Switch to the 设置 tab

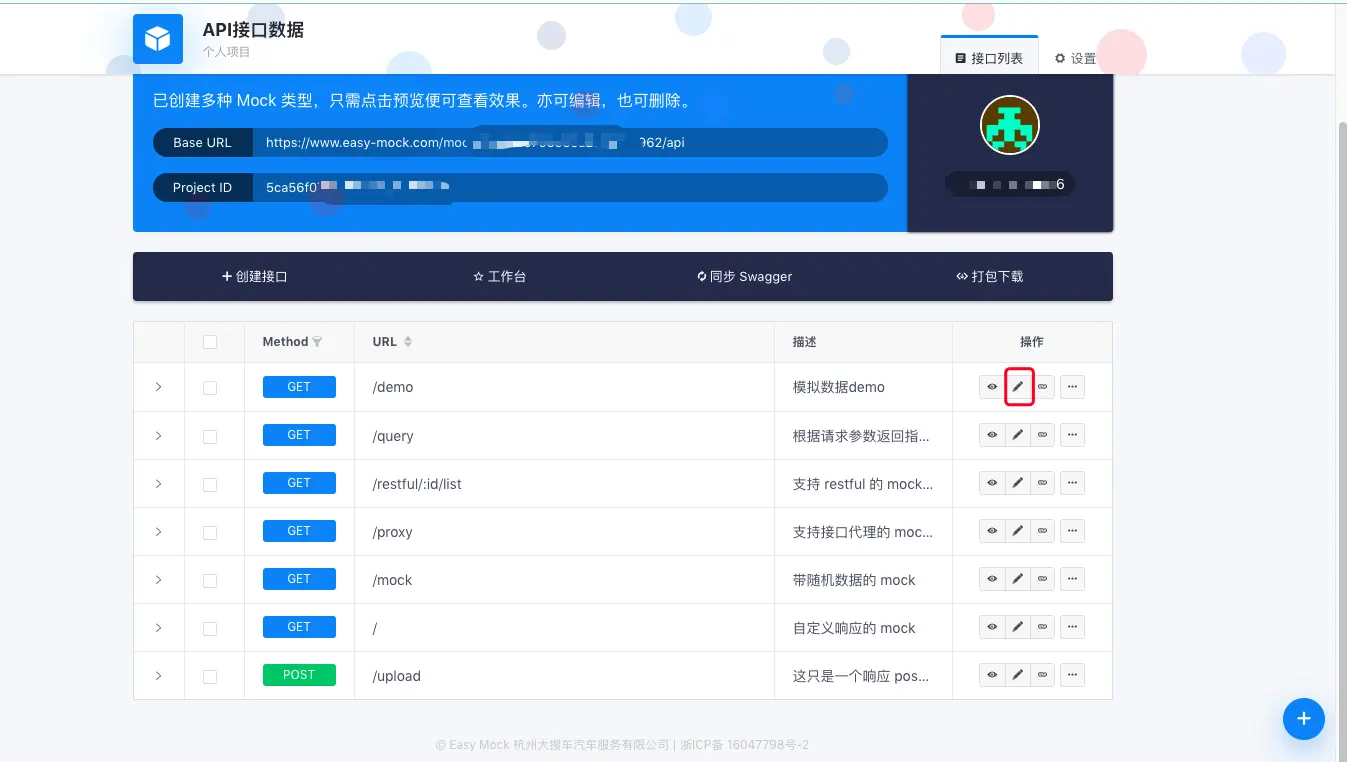(1073, 57)
